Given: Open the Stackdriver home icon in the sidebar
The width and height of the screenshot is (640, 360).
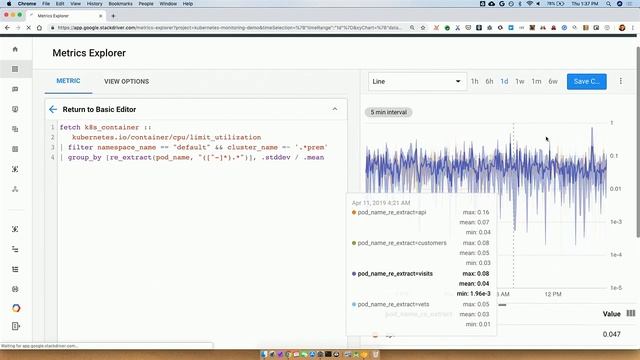Looking at the screenshot, I should pos(15,49).
